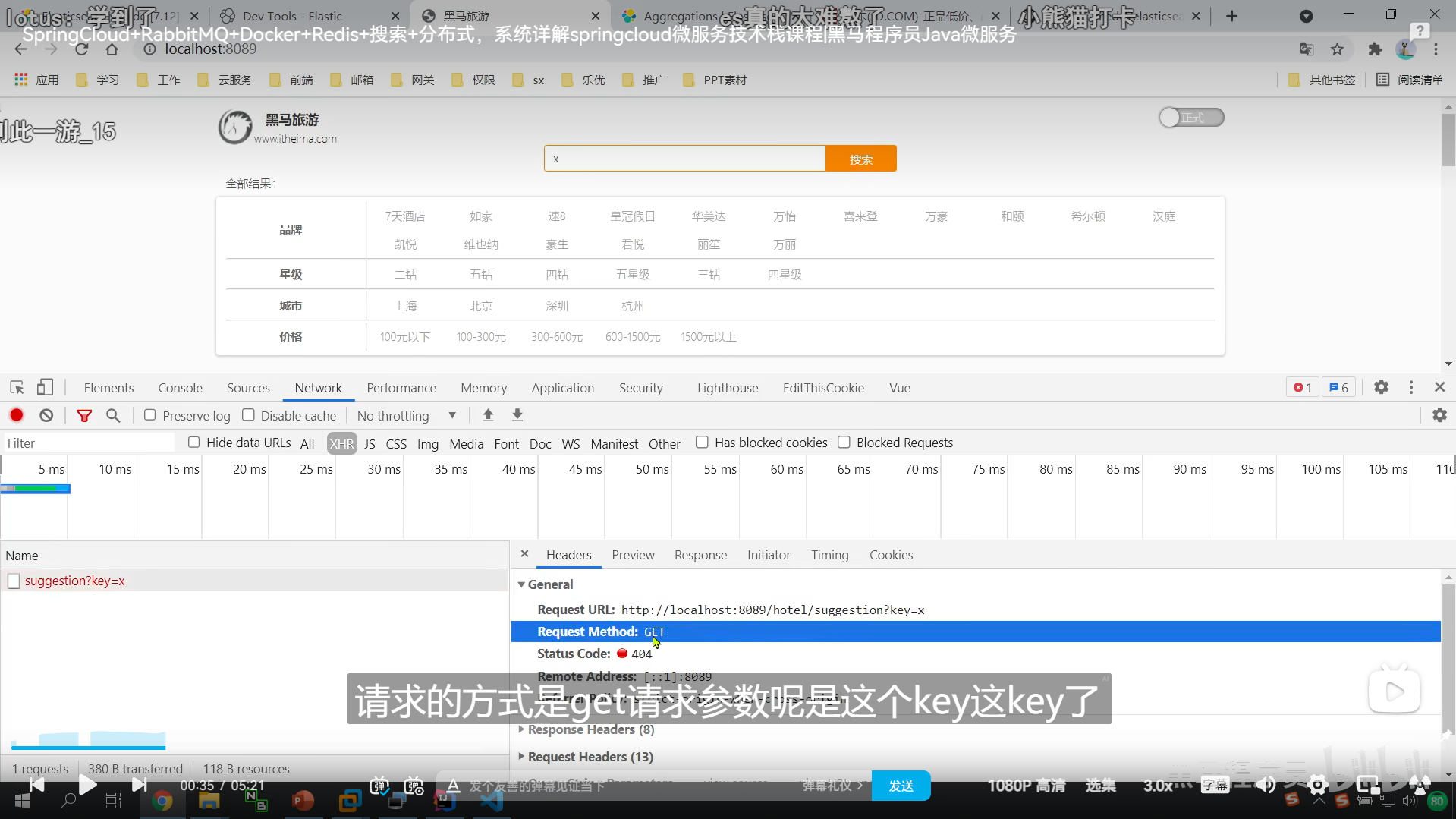Select the 上海 city filter

tap(405, 306)
